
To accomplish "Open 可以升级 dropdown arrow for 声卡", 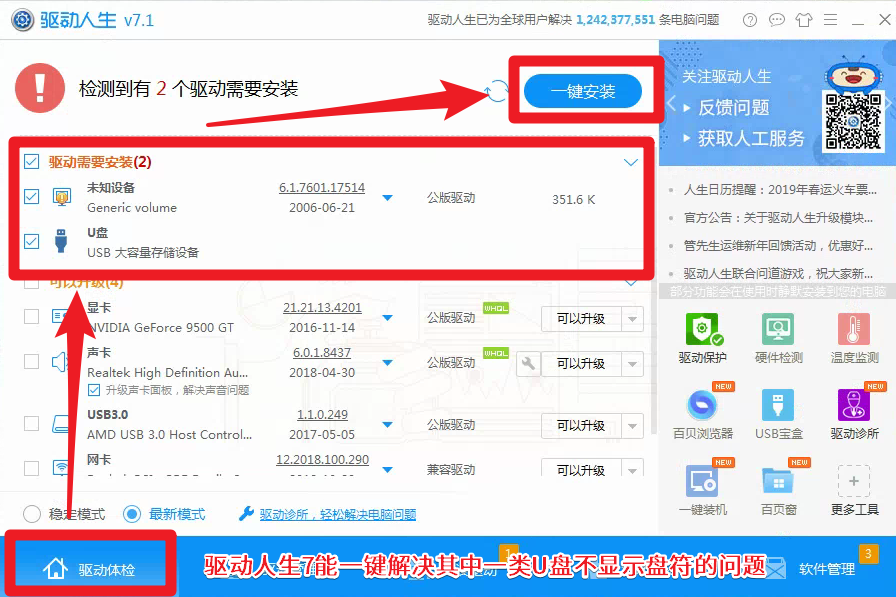I will (x=632, y=364).
